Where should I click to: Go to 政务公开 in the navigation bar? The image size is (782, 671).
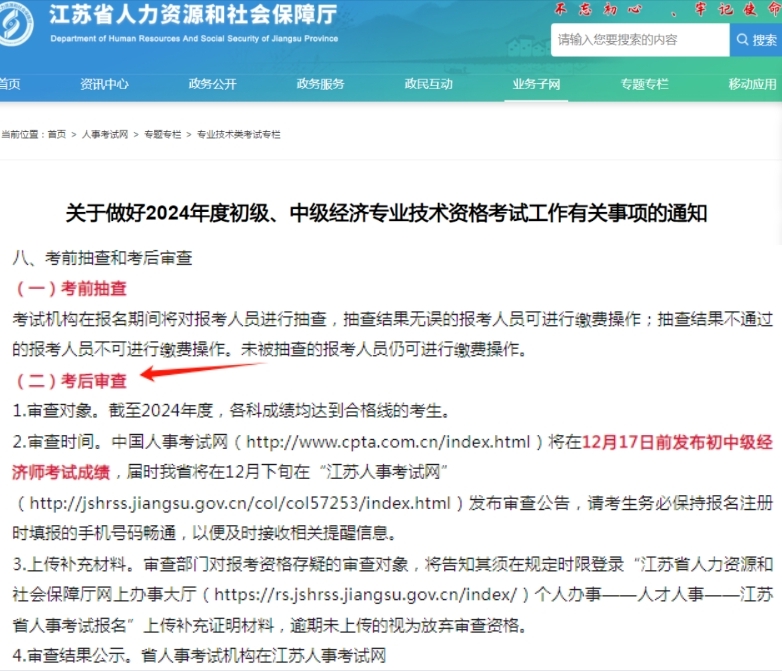[212, 84]
